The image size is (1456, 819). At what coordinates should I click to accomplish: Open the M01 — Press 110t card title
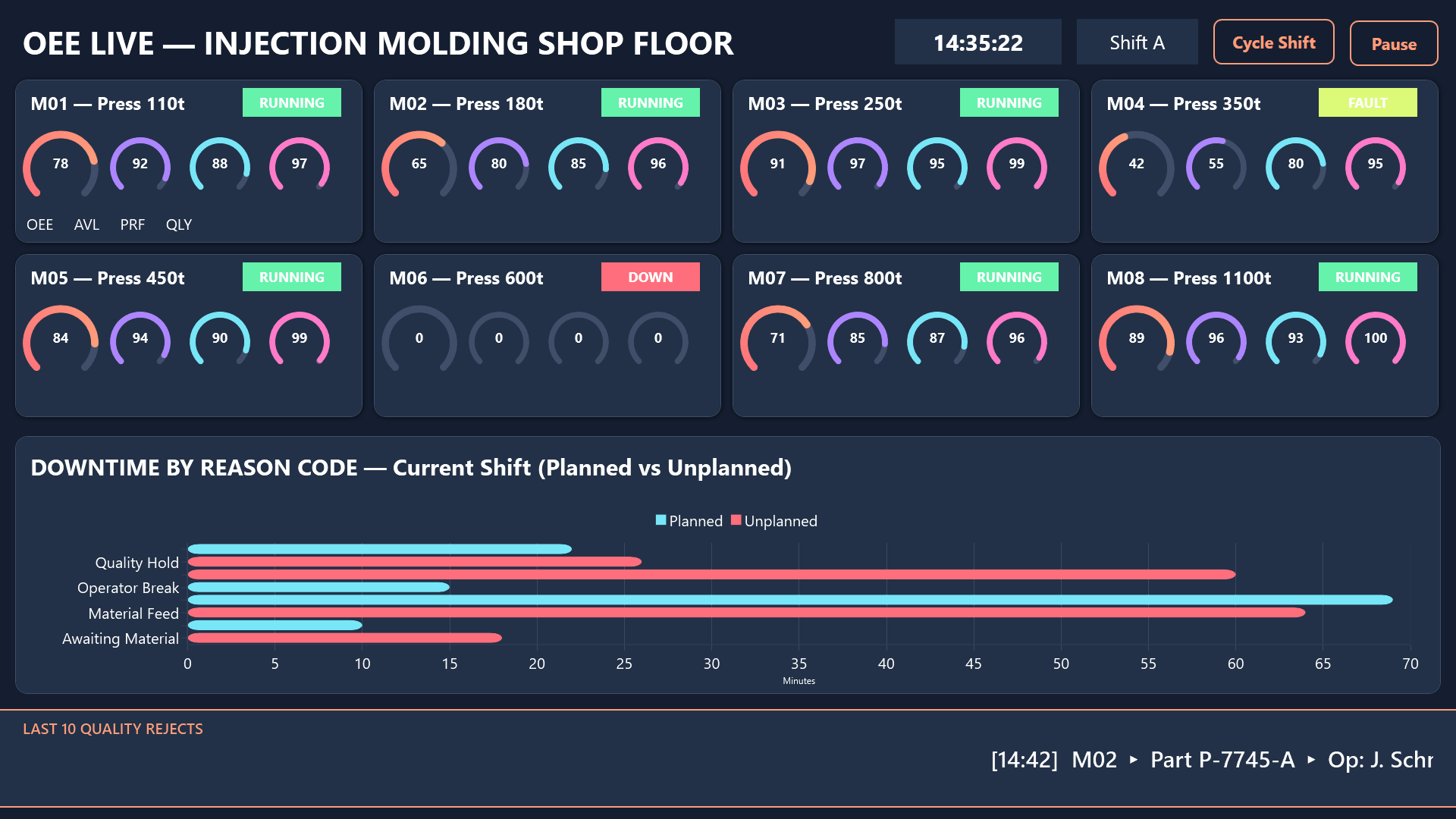tap(108, 104)
